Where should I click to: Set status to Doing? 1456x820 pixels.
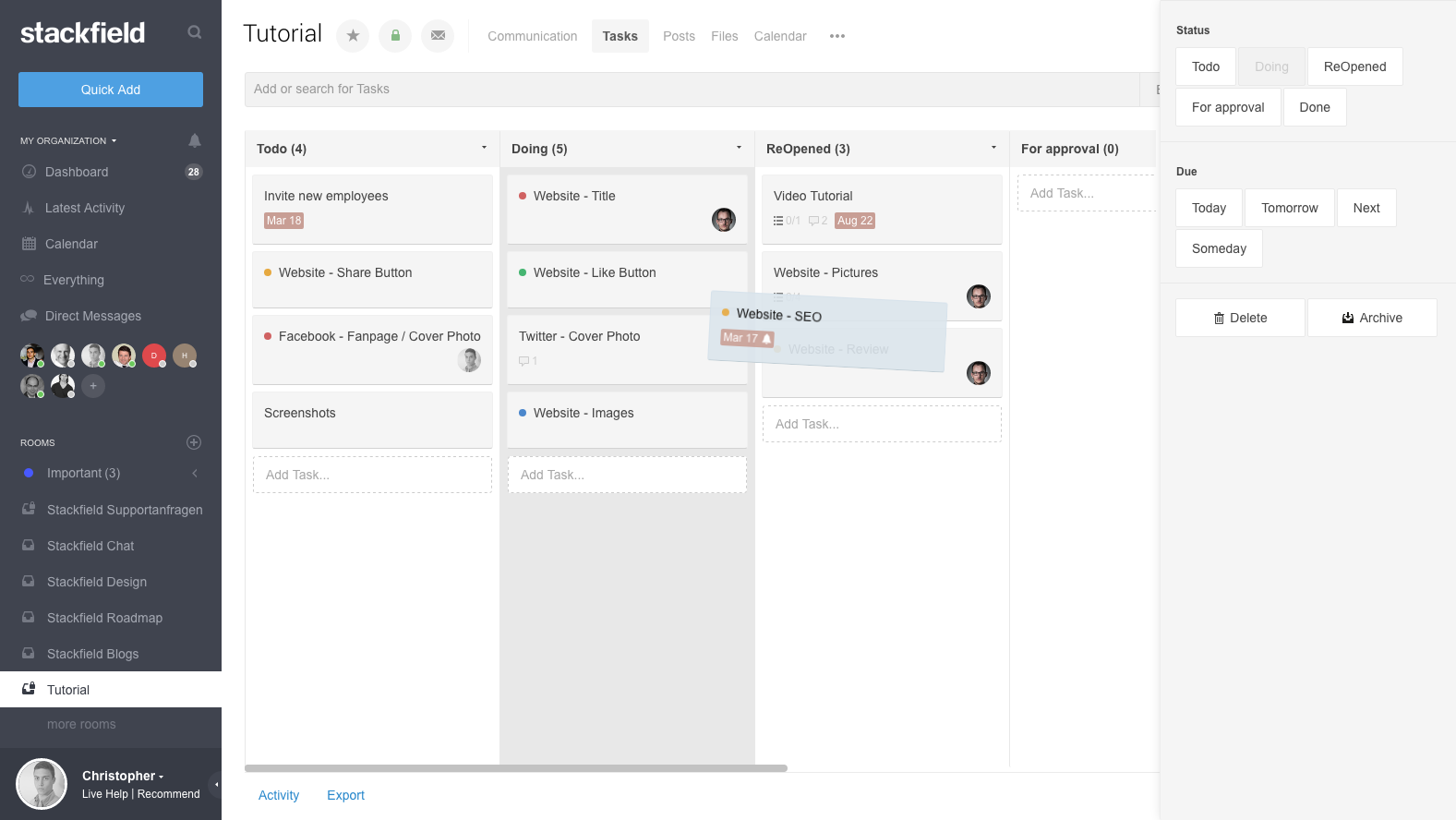coord(1271,66)
